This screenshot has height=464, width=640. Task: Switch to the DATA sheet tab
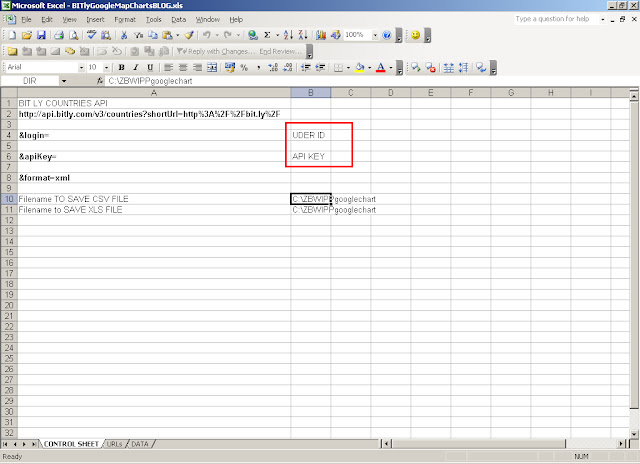click(140, 444)
